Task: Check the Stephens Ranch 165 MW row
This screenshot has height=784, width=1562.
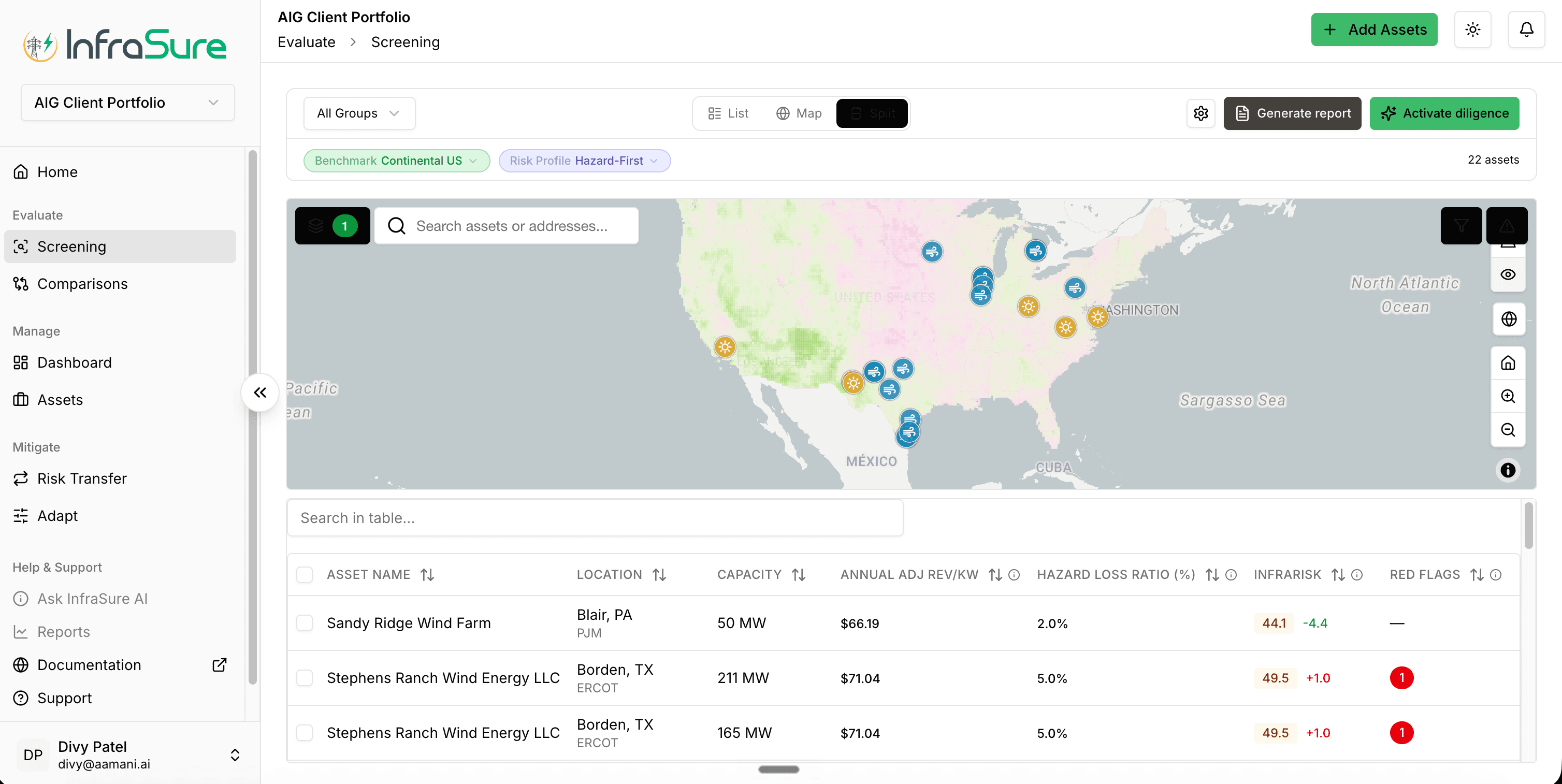Action: click(x=305, y=732)
